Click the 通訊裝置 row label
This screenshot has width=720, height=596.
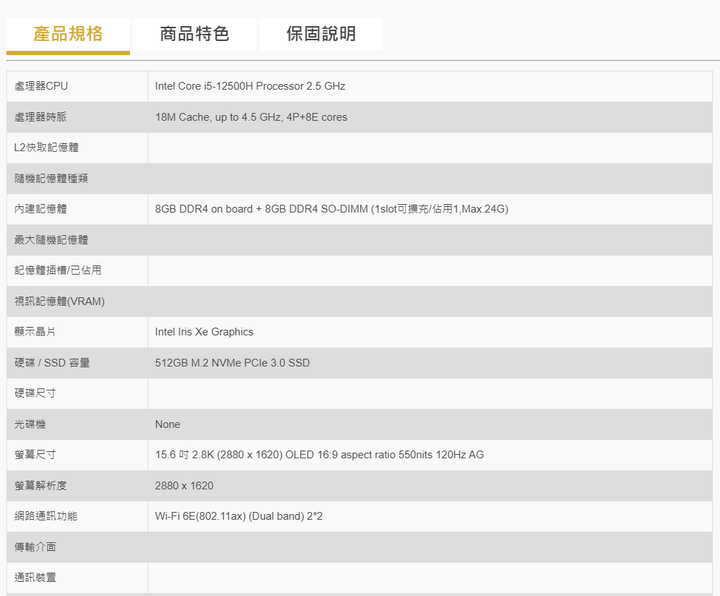coord(35,578)
